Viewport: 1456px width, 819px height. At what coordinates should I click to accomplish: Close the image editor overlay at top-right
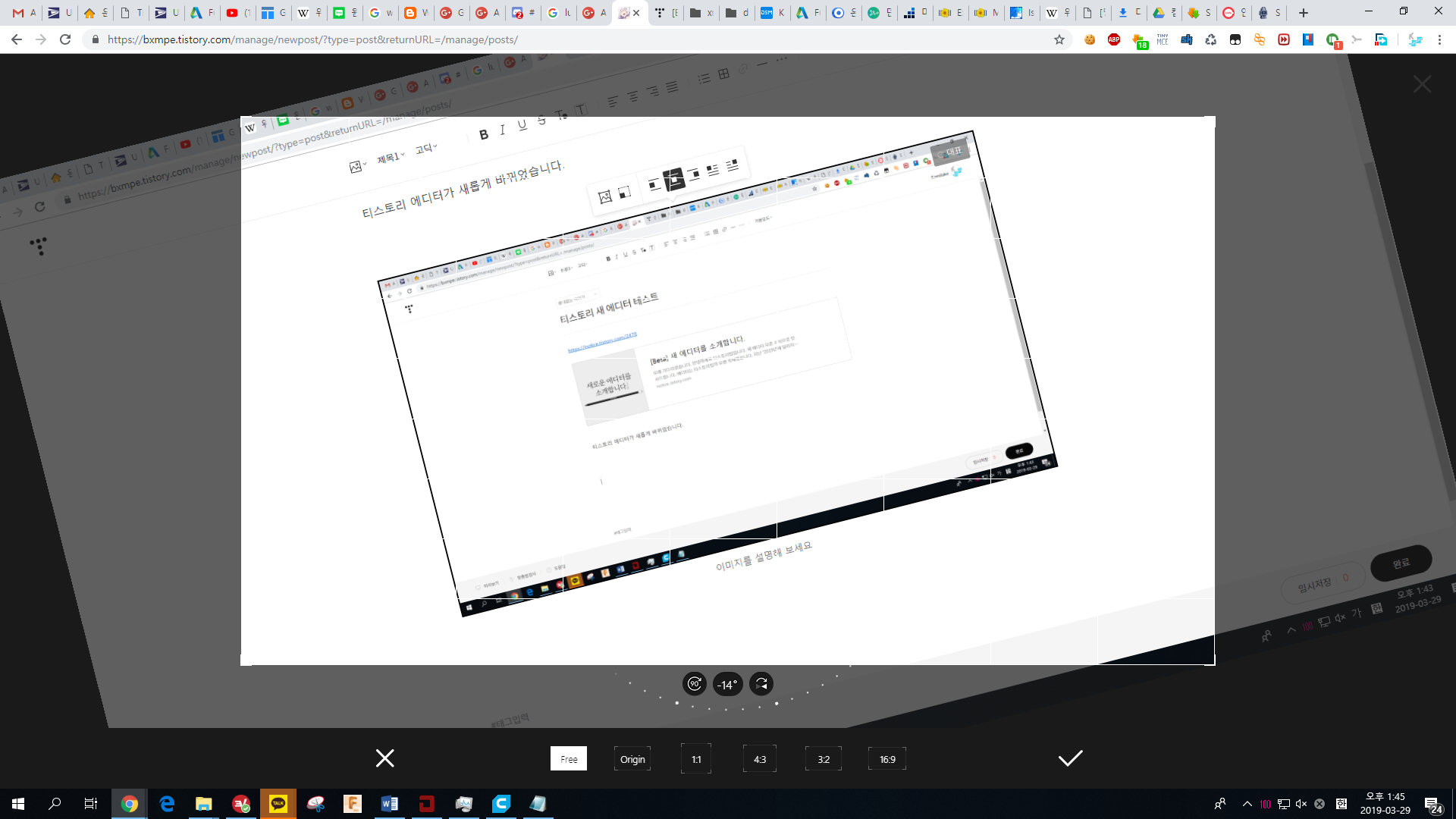(x=1422, y=84)
